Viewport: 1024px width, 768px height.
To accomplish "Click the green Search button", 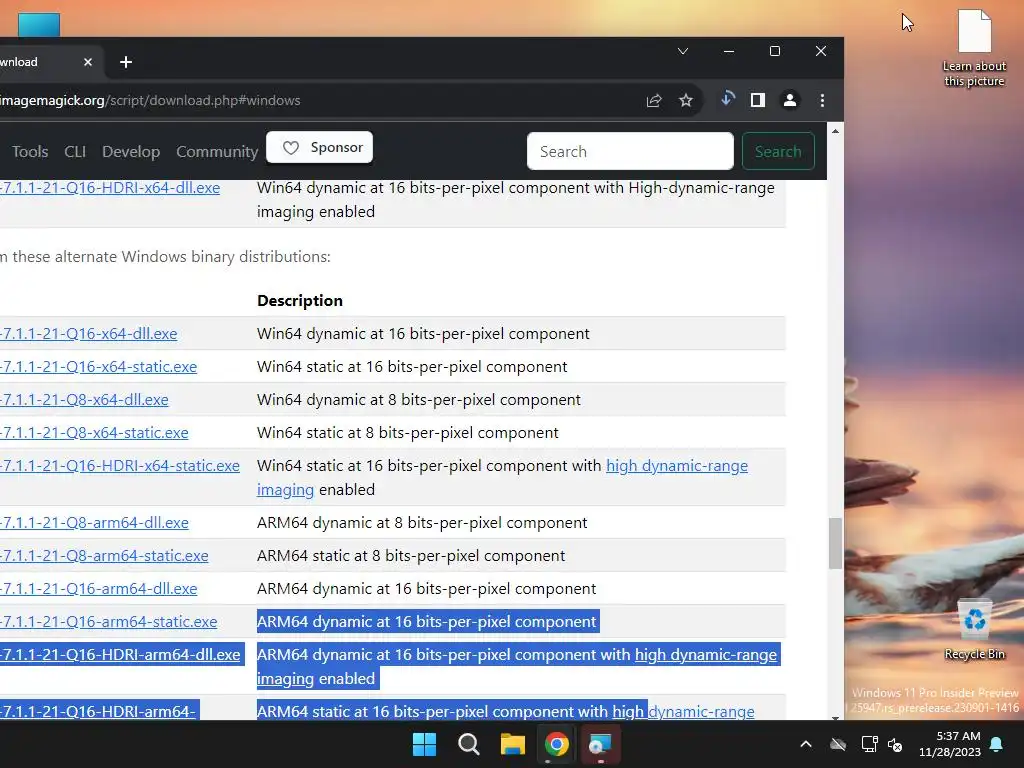I will click(x=778, y=152).
